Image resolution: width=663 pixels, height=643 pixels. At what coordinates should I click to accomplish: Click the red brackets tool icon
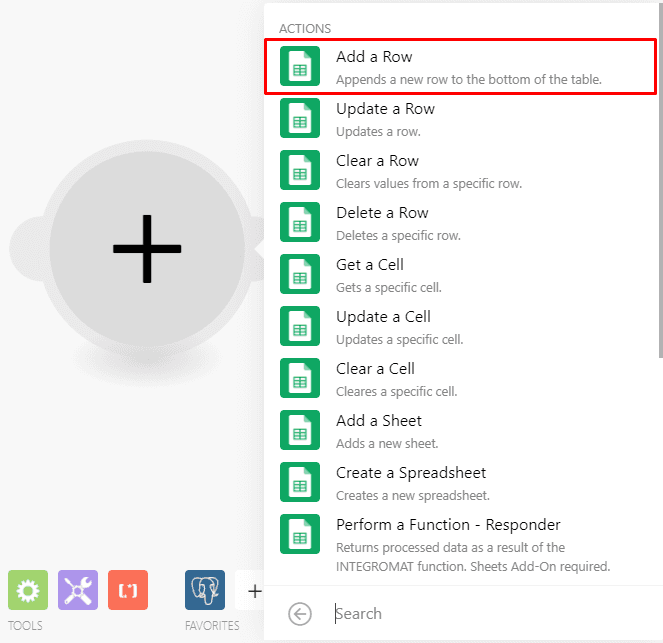(128, 590)
